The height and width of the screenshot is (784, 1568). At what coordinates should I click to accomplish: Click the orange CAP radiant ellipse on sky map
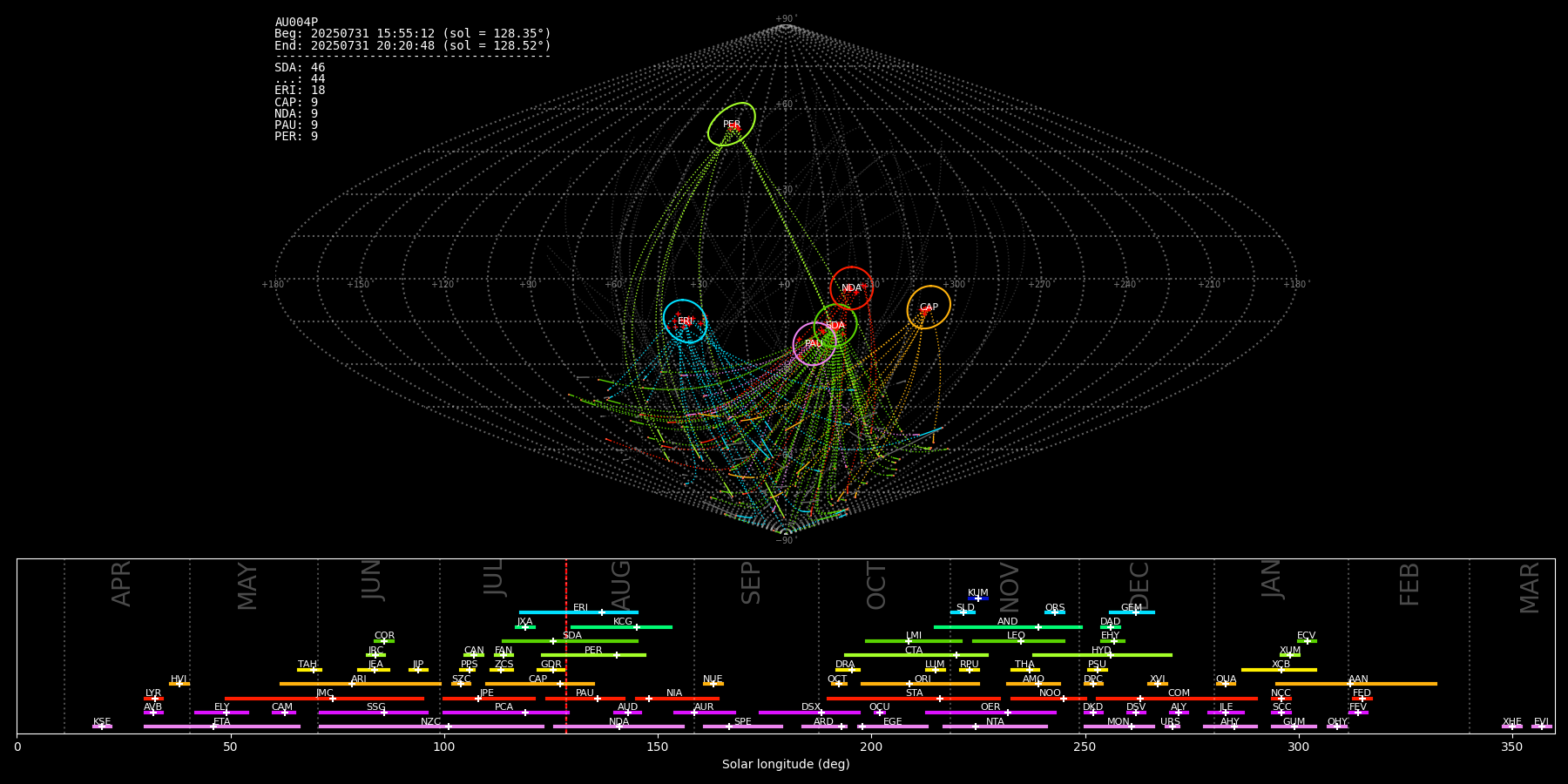pos(929,308)
